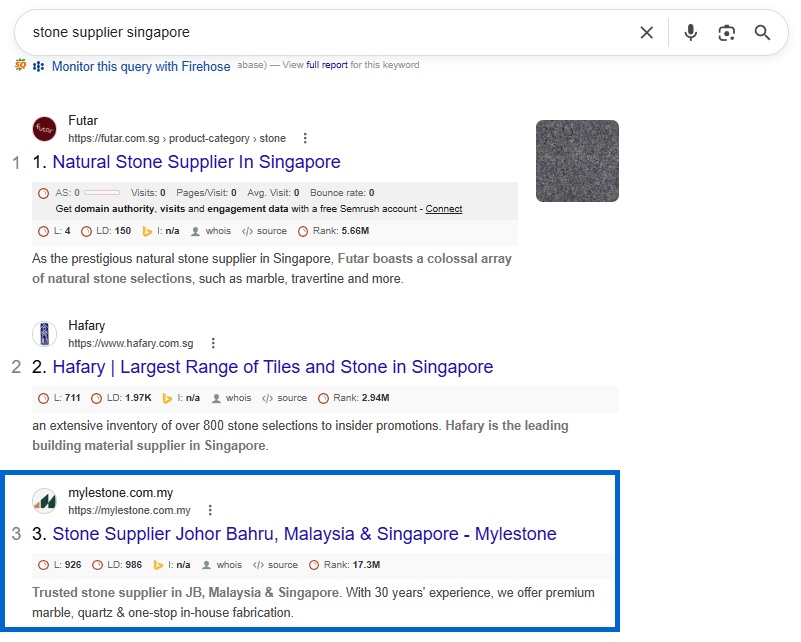The image size is (801, 642).
Task: Click whois for mylestone result
Action: [229, 565]
